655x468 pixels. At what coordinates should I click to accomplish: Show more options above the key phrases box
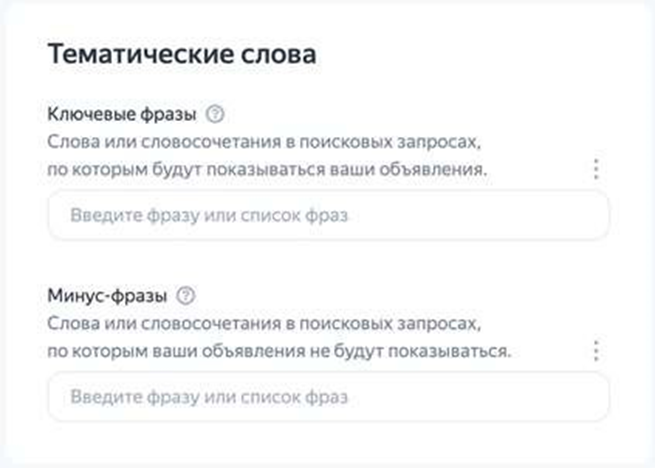597,168
